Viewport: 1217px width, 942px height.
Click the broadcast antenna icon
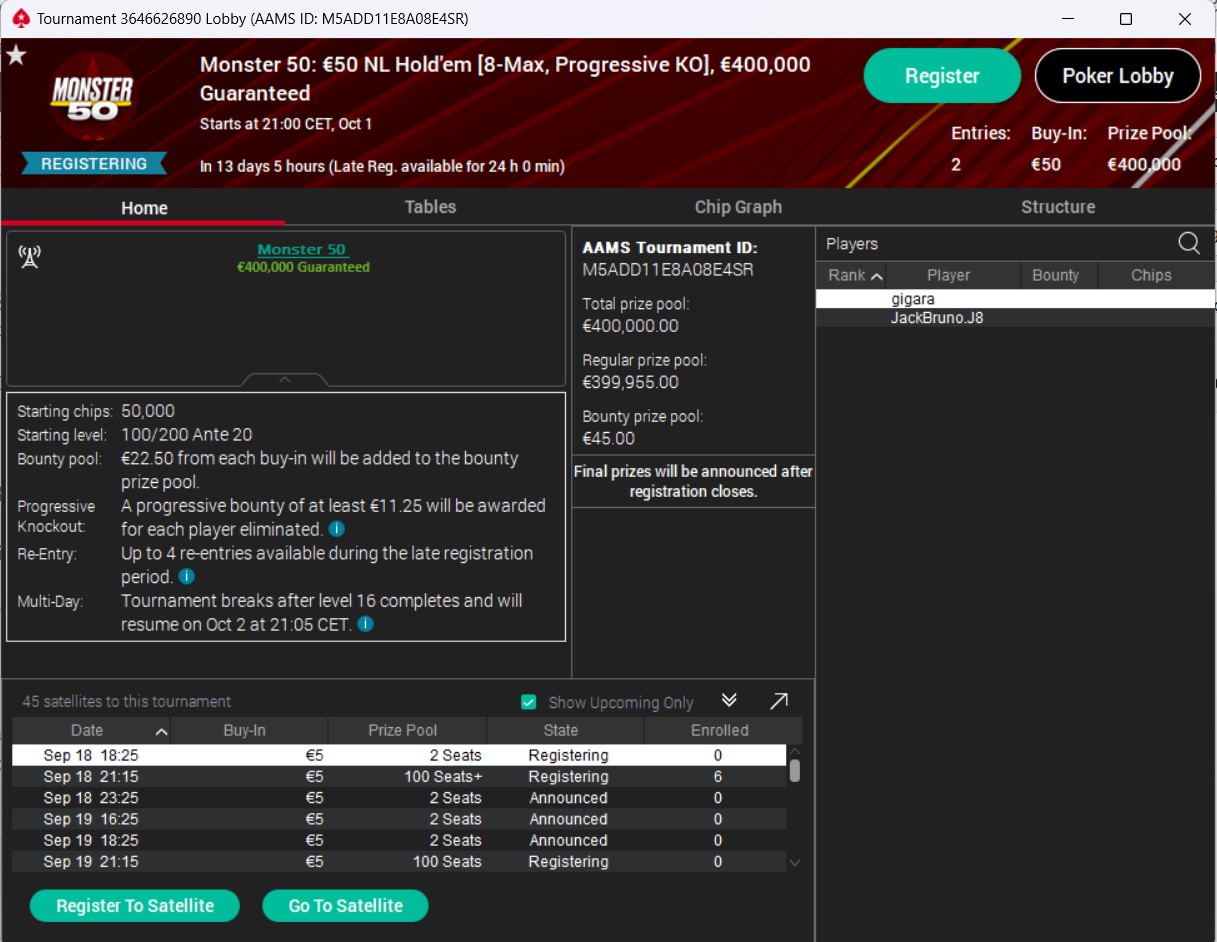pyautogui.click(x=29, y=257)
